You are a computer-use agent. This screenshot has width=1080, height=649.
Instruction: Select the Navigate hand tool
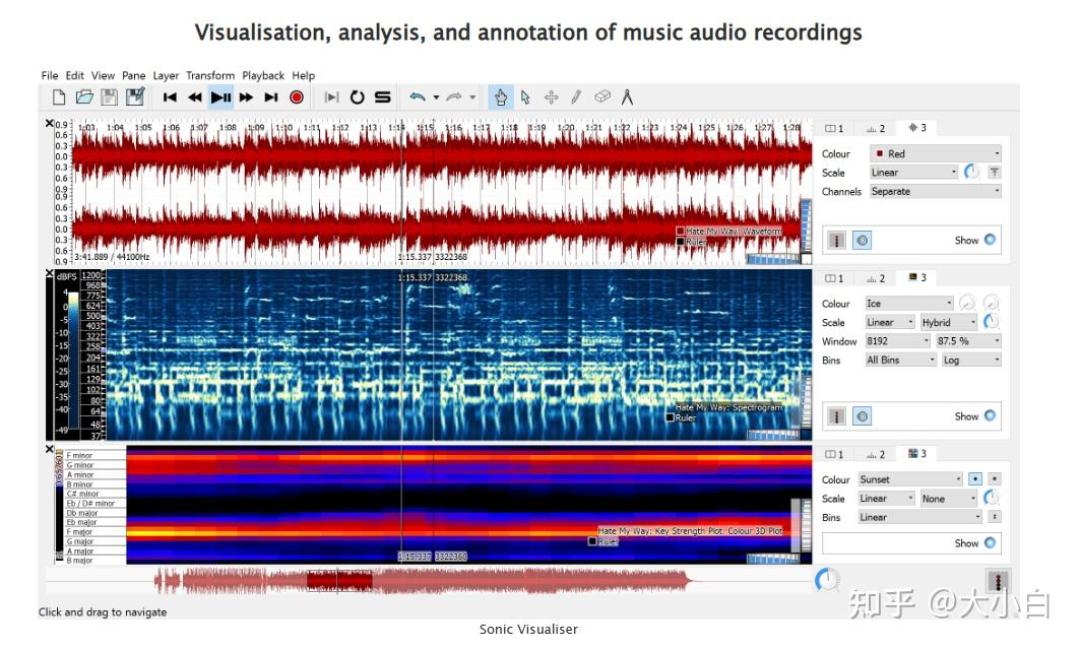click(x=501, y=97)
